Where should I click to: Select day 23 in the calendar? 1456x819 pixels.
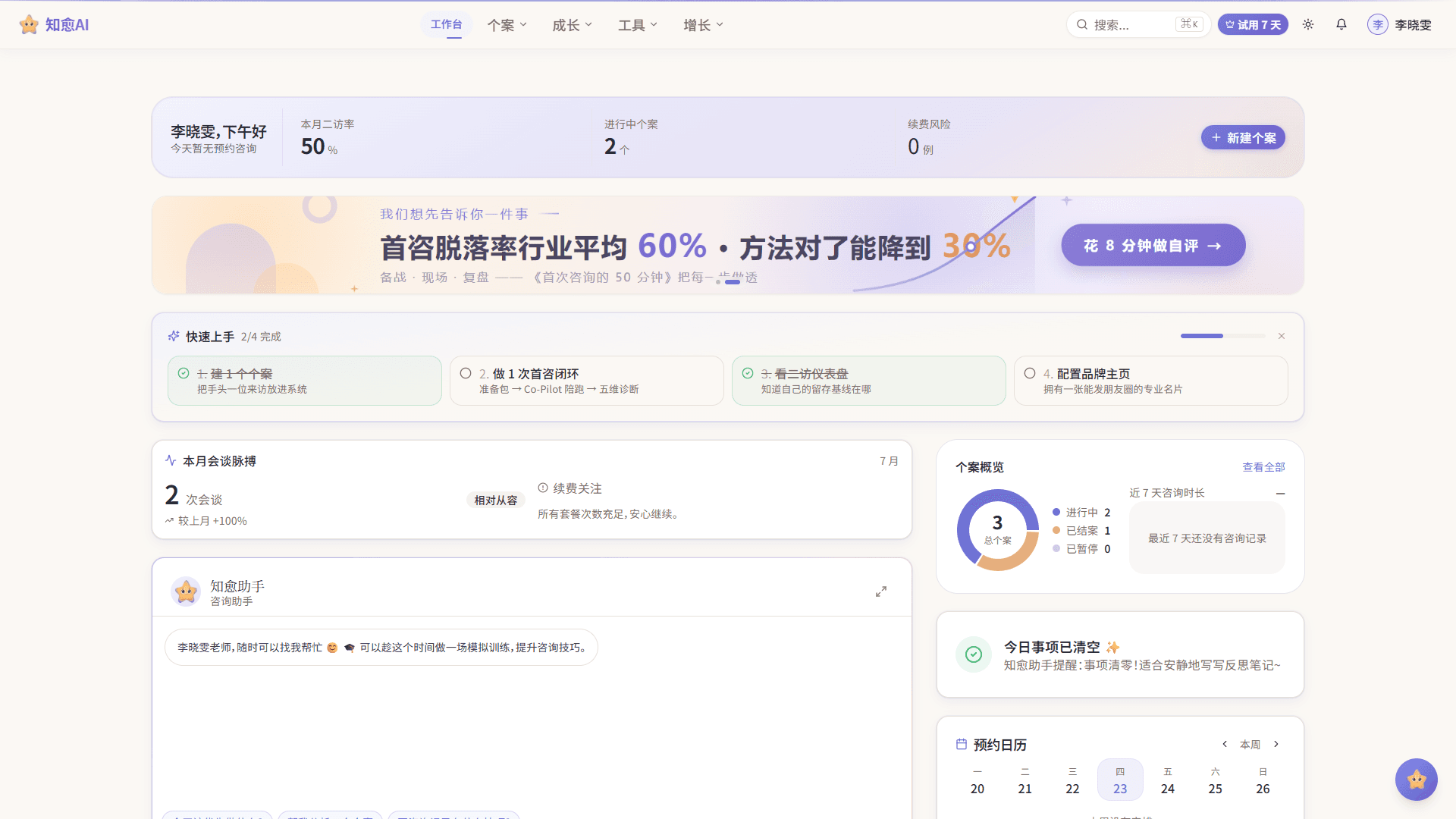[x=1120, y=780]
